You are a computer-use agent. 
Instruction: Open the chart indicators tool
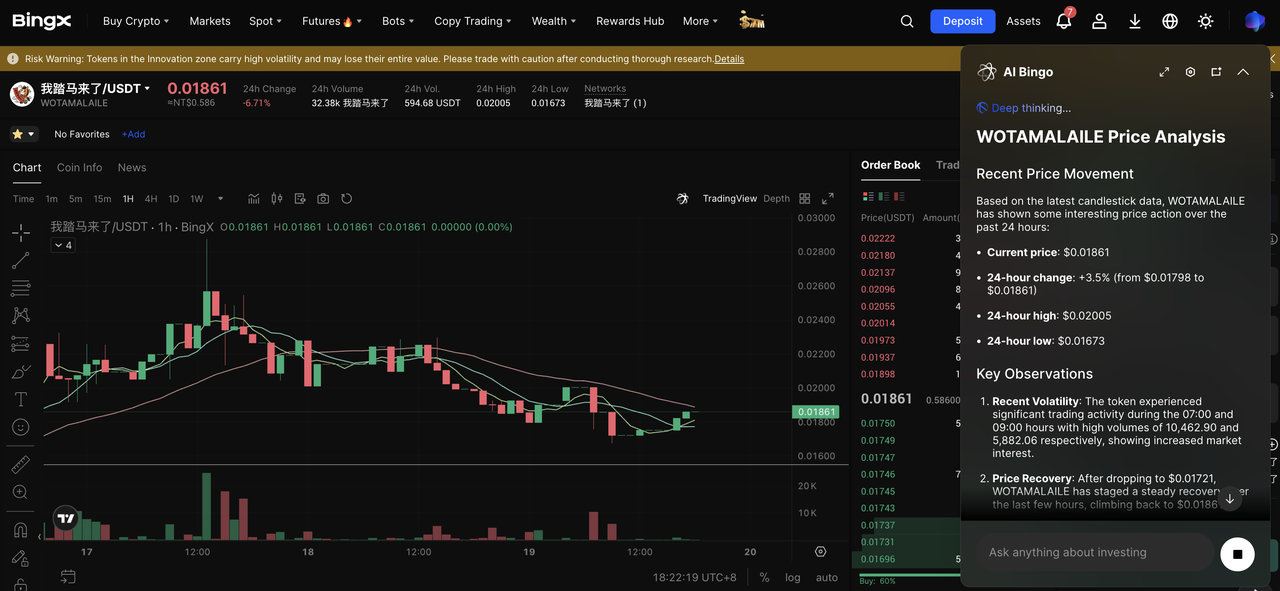coord(254,199)
